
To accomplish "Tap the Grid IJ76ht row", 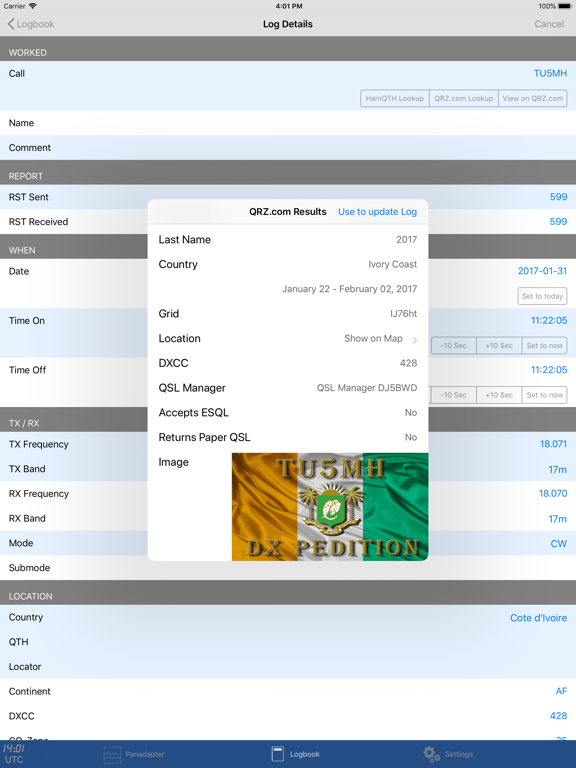I will [x=288, y=313].
